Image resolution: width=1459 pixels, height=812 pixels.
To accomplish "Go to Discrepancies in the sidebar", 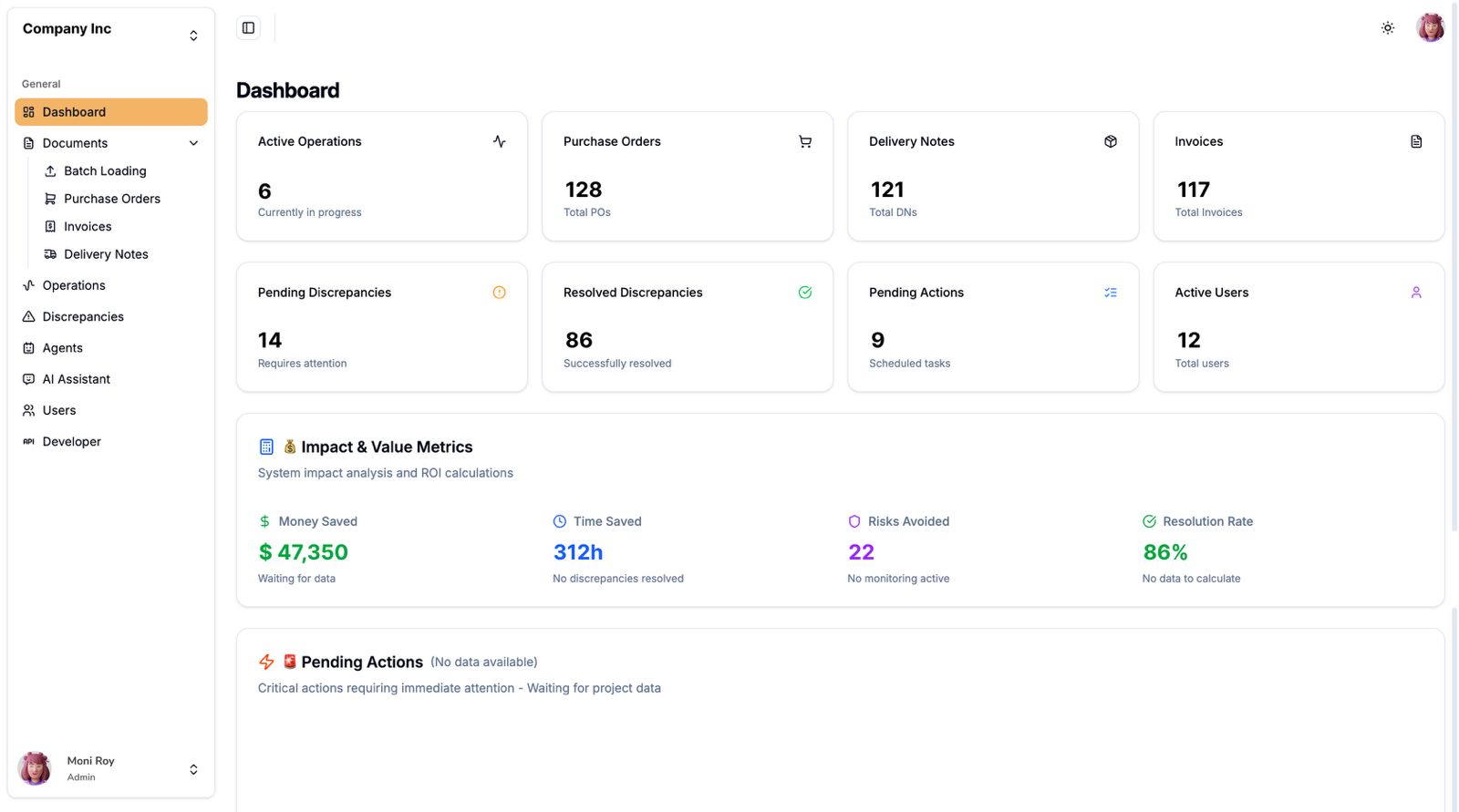I will [x=83, y=316].
